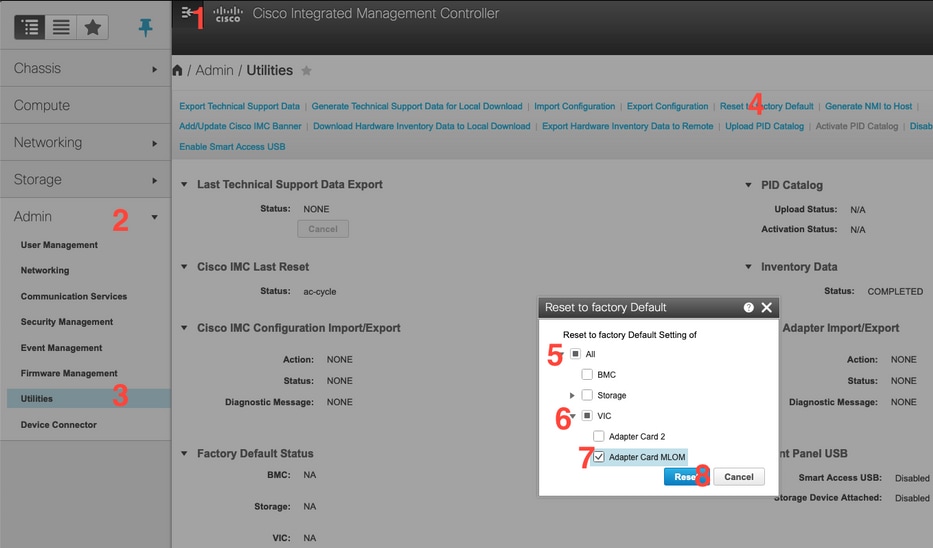Expand the Storage menu arrow in sidebar
The image size is (933, 548).
tap(154, 180)
